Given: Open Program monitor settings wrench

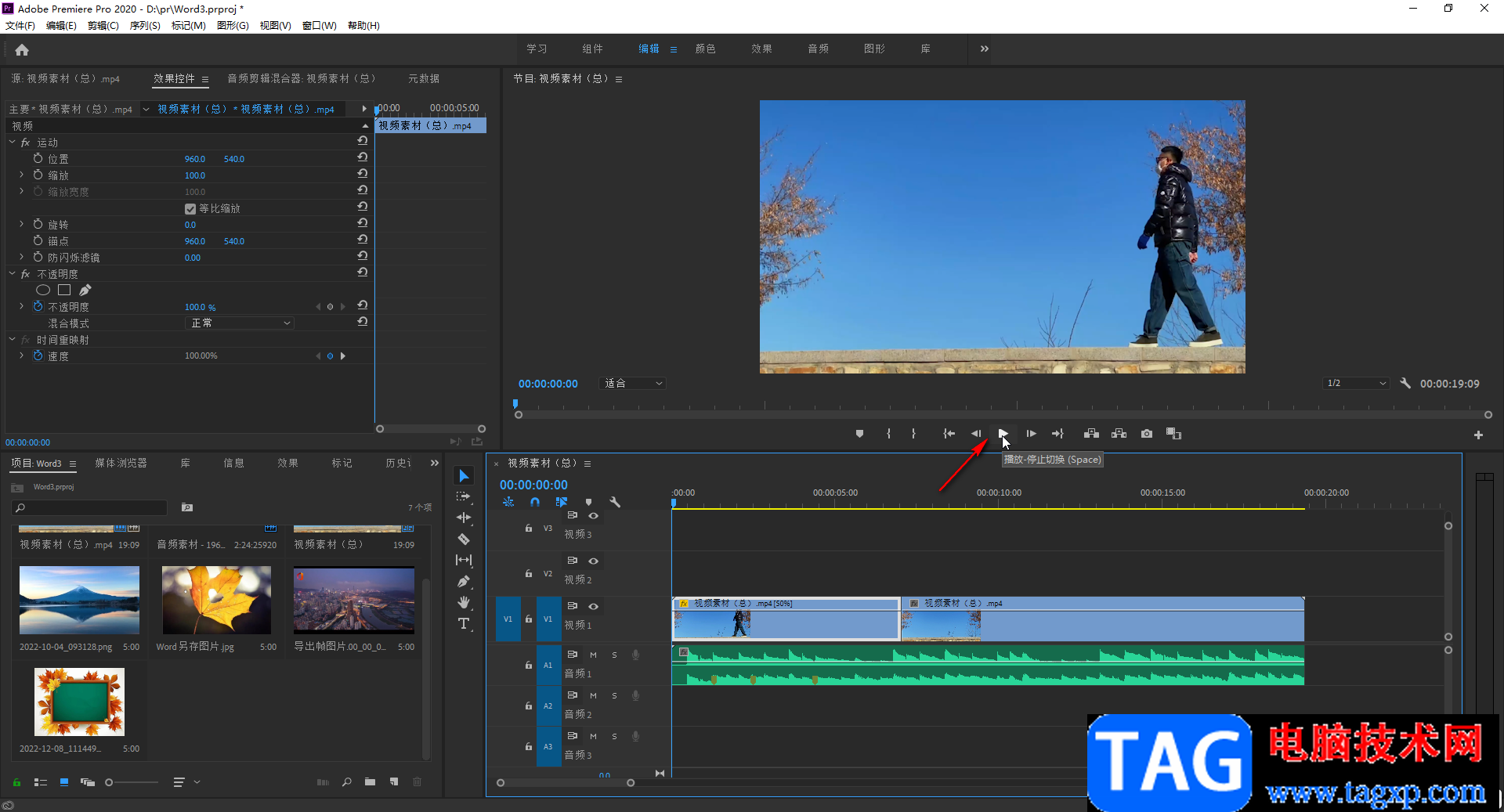Looking at the screenshot, I should tap(1405, 384).
